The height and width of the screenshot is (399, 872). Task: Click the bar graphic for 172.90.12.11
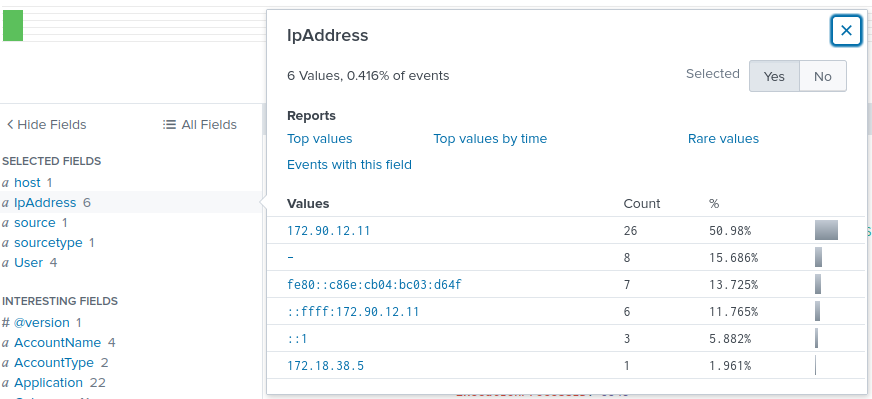click(826, 230)
